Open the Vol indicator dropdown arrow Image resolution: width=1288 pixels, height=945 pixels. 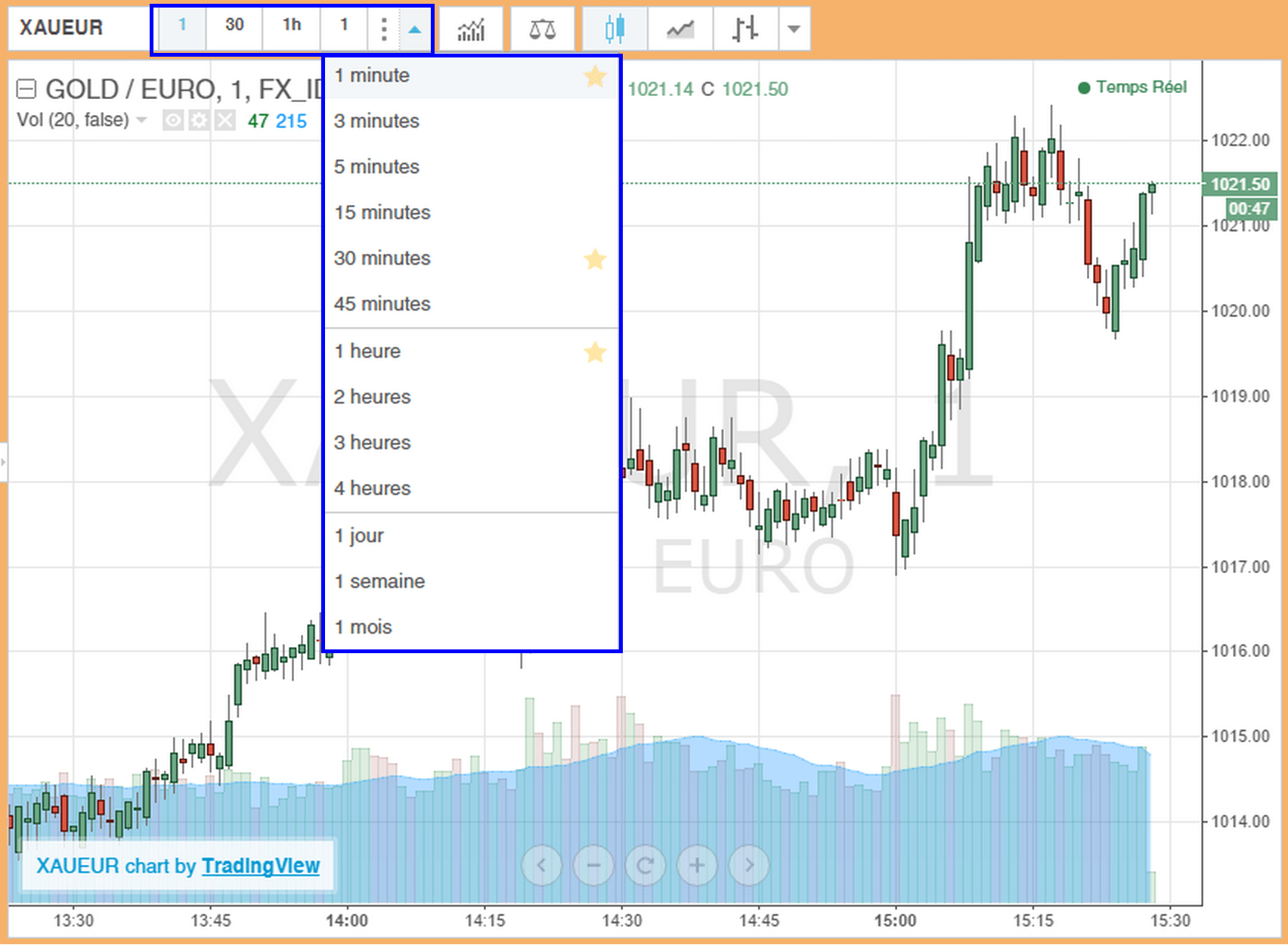[141, 120]
